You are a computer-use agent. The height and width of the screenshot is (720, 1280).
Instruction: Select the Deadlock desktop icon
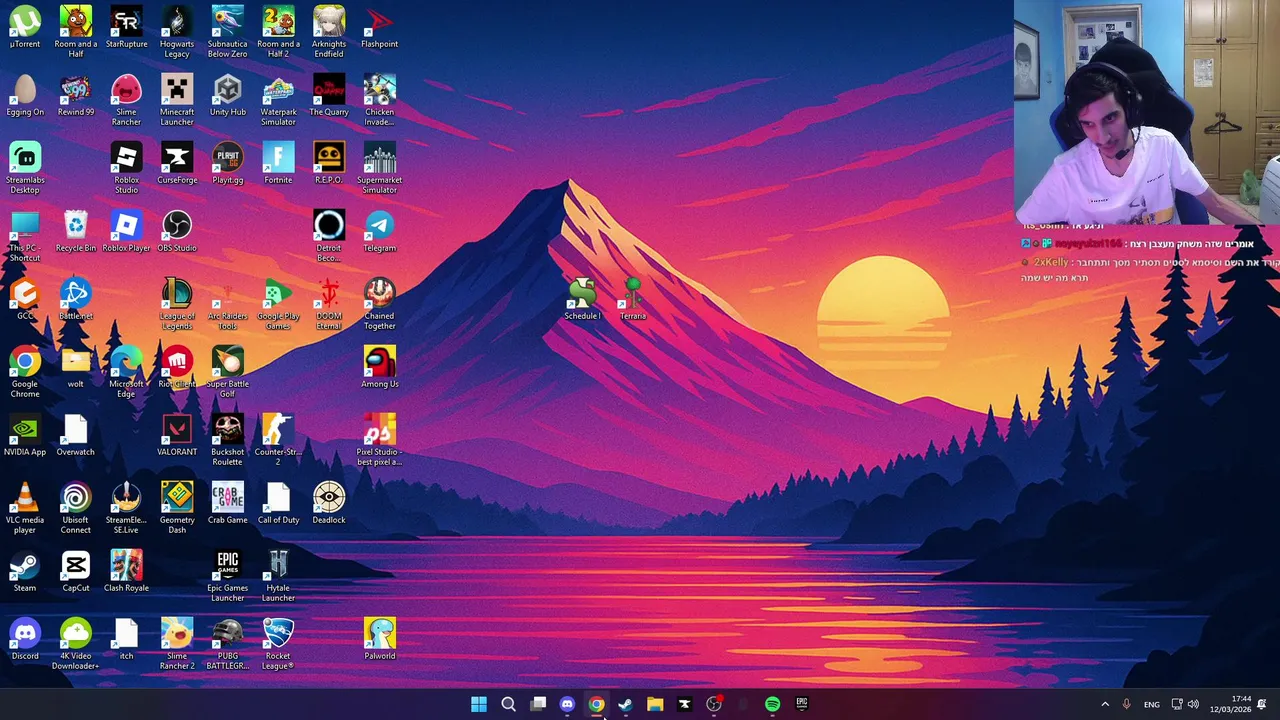pos(329,503)
